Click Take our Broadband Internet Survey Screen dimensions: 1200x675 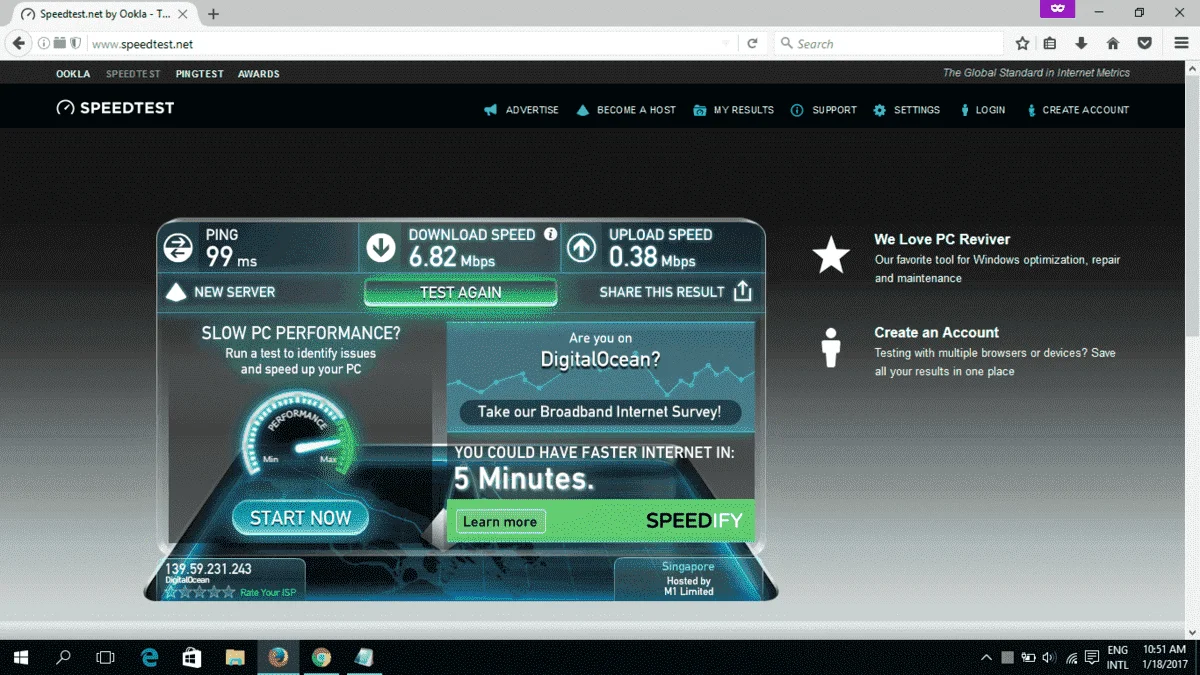[x=599, y=412]
